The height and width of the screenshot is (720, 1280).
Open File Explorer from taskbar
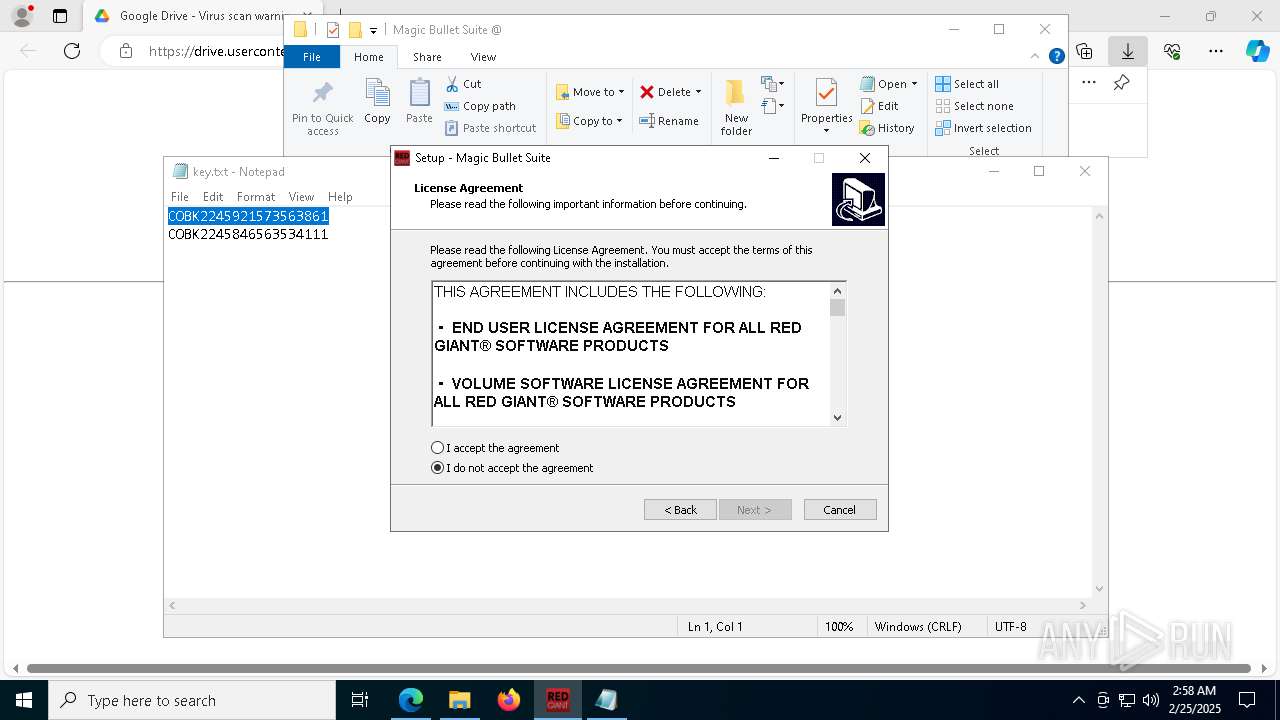460,700
